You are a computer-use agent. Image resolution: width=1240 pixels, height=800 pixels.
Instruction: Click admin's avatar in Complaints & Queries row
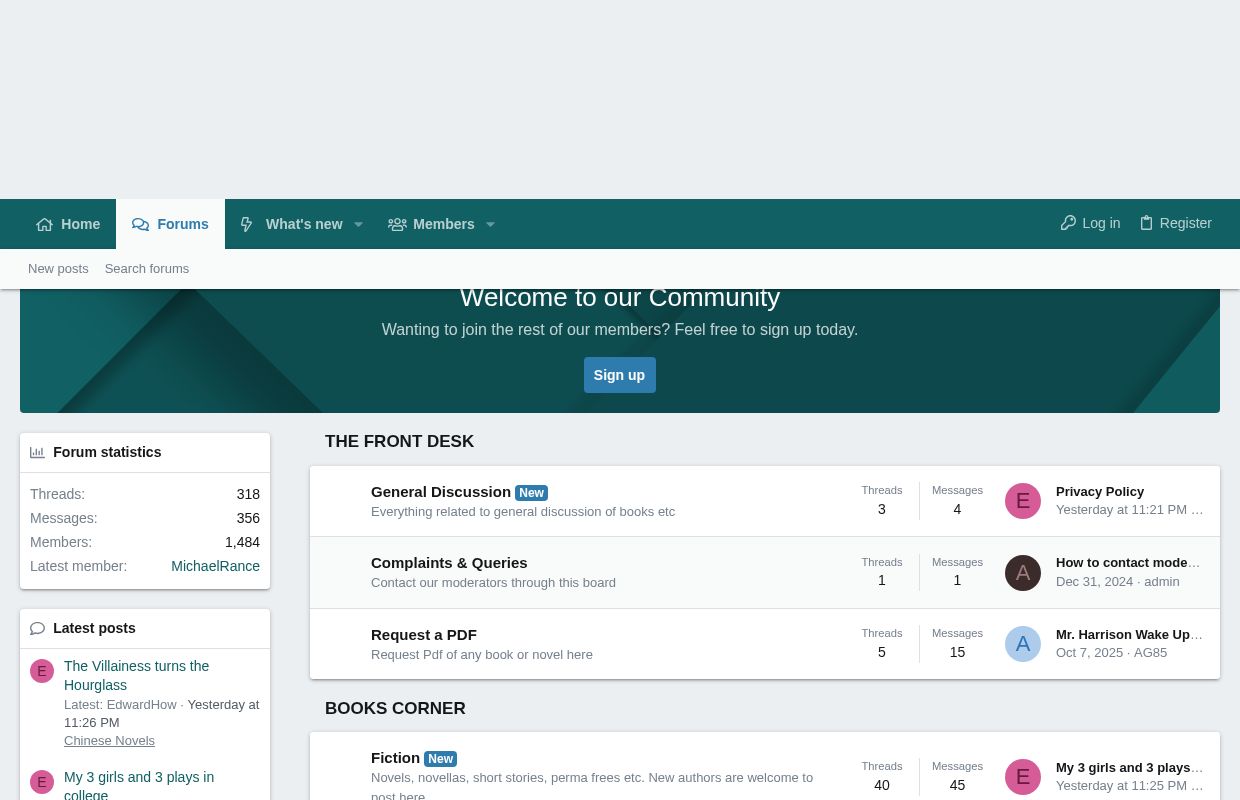click(x=1022, y=573)
